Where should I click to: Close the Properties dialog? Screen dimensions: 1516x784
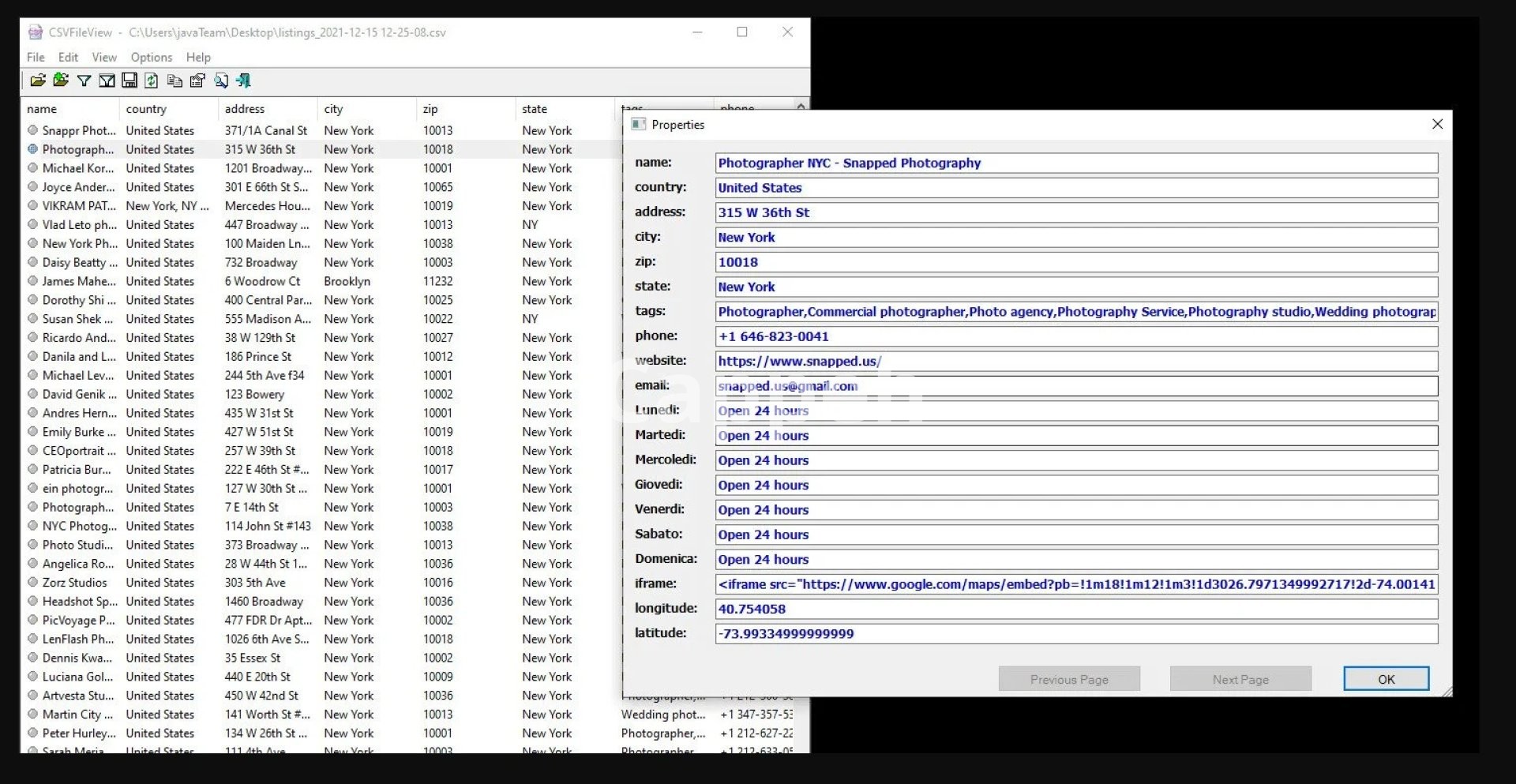pos(1437,124)
